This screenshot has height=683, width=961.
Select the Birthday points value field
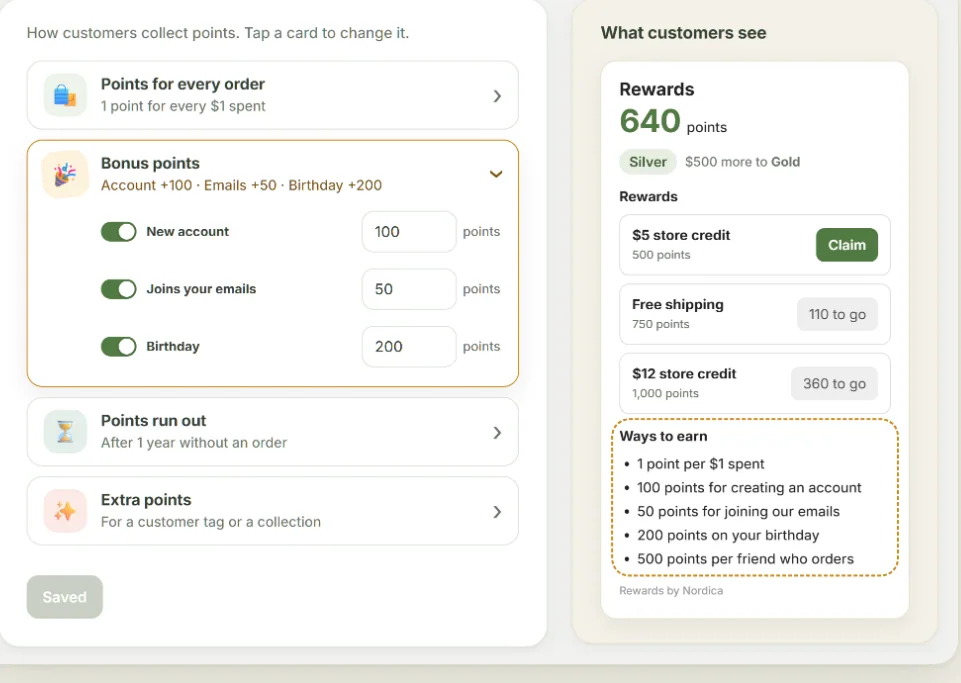click(x=409, y=346)
